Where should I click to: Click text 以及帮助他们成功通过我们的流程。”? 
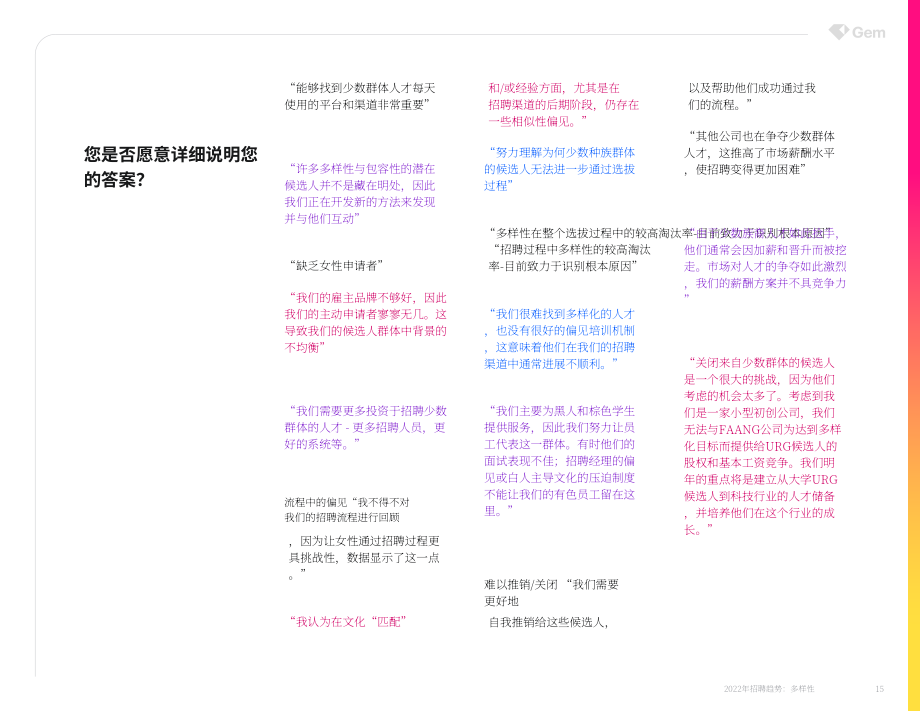tap(752, 96)
